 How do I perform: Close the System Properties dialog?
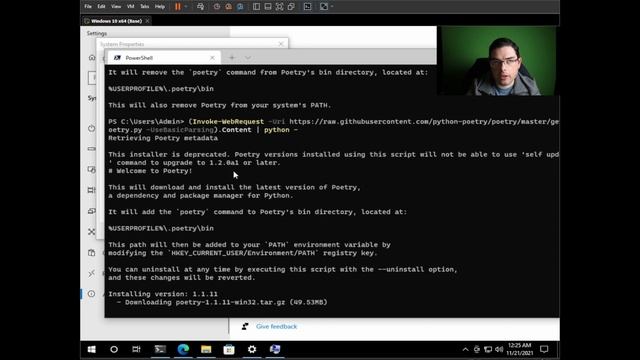281,44
